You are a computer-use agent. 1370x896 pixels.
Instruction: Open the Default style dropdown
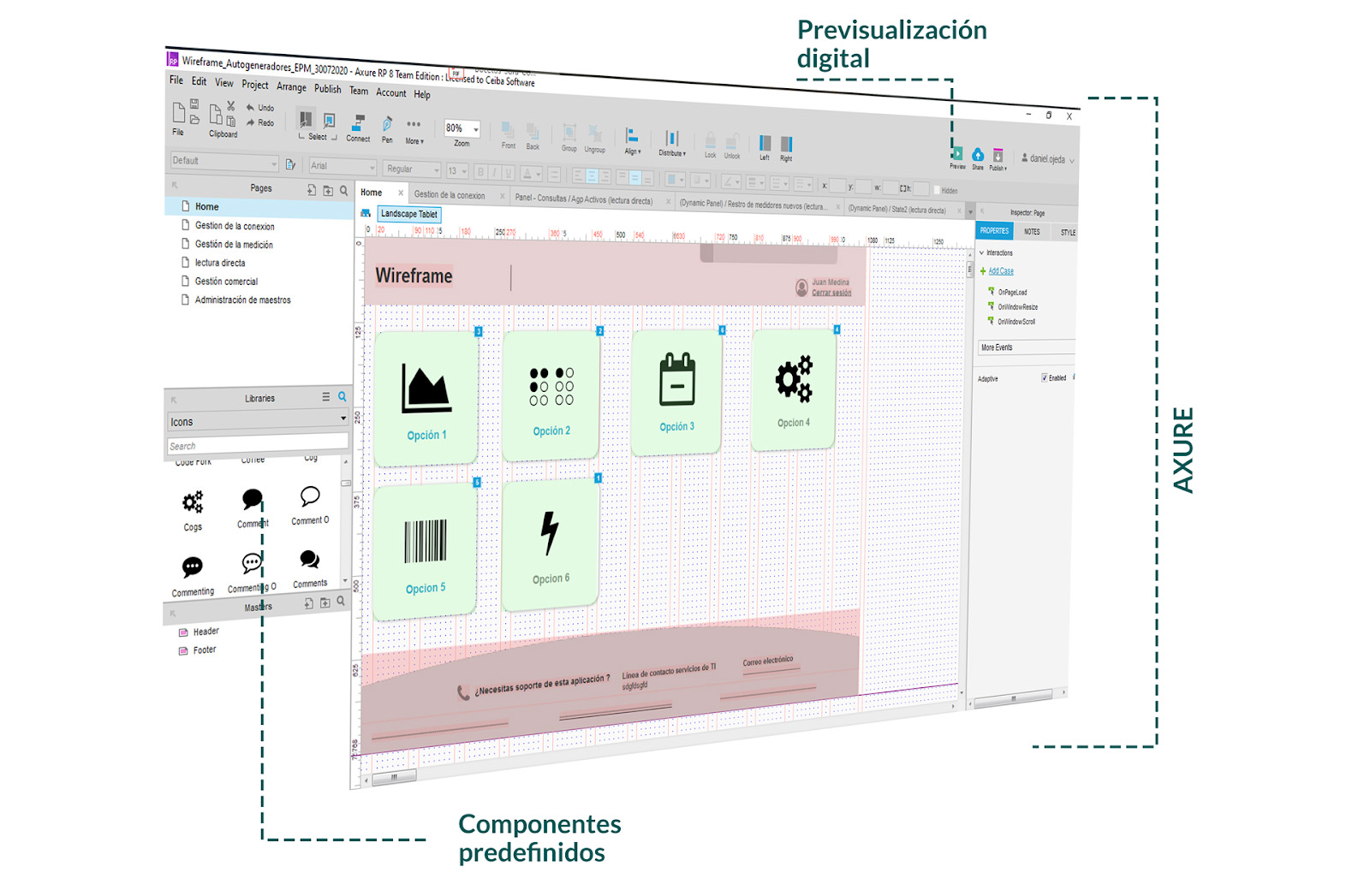(x=224, y=161)
